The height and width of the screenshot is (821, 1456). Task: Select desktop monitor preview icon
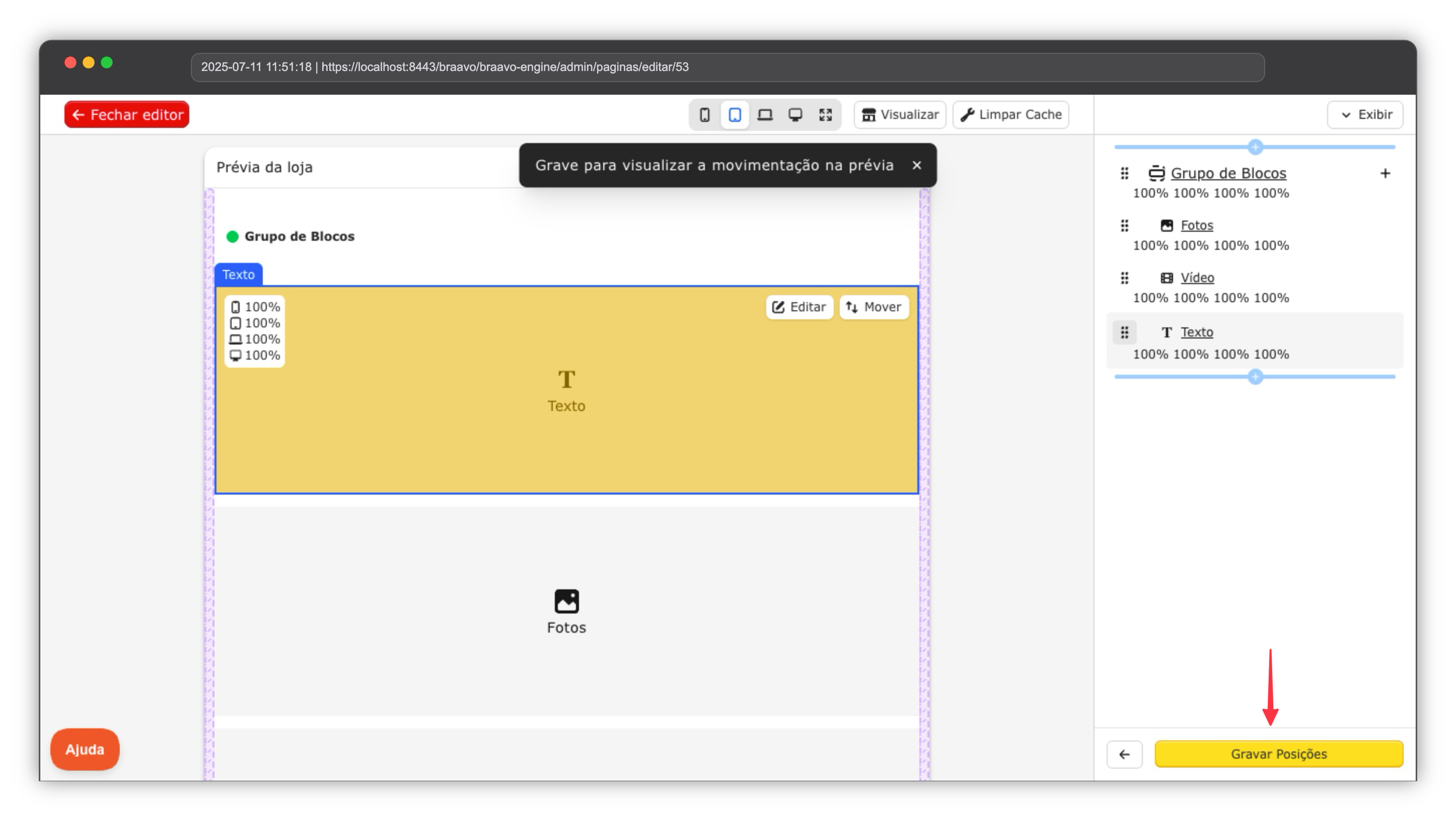click(795, 115)
